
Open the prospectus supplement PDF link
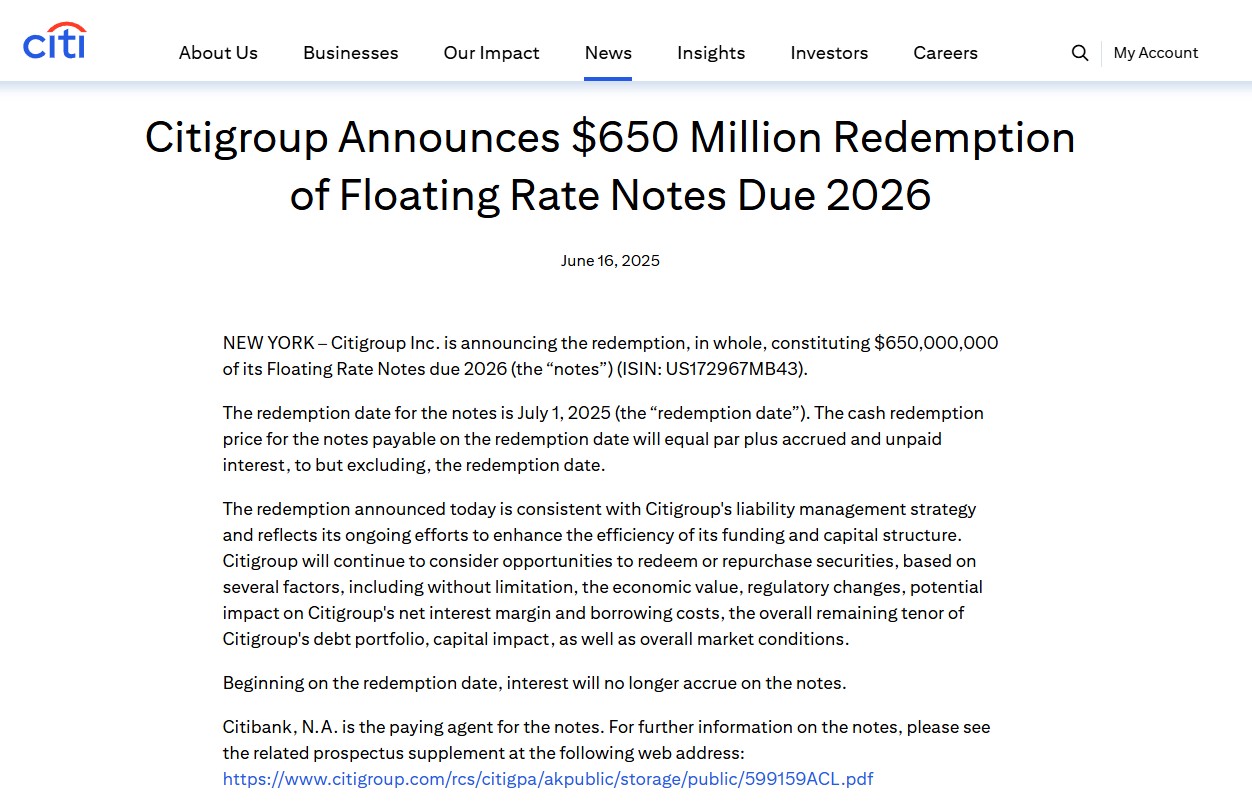tap(548, 778)
